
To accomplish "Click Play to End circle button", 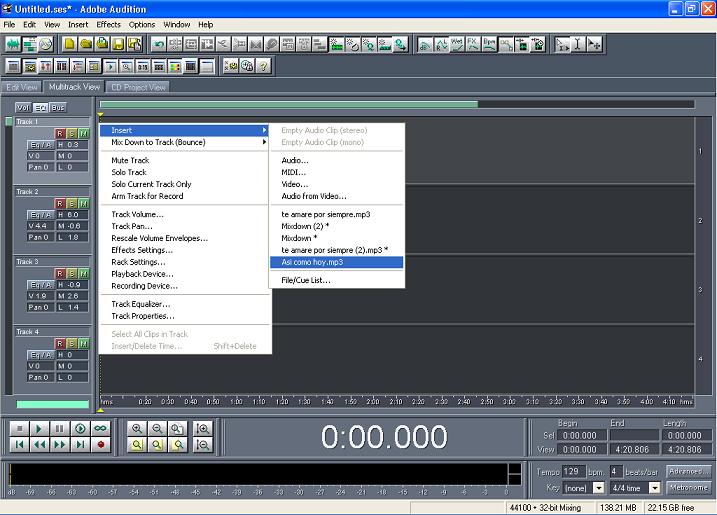I will 80,429.
